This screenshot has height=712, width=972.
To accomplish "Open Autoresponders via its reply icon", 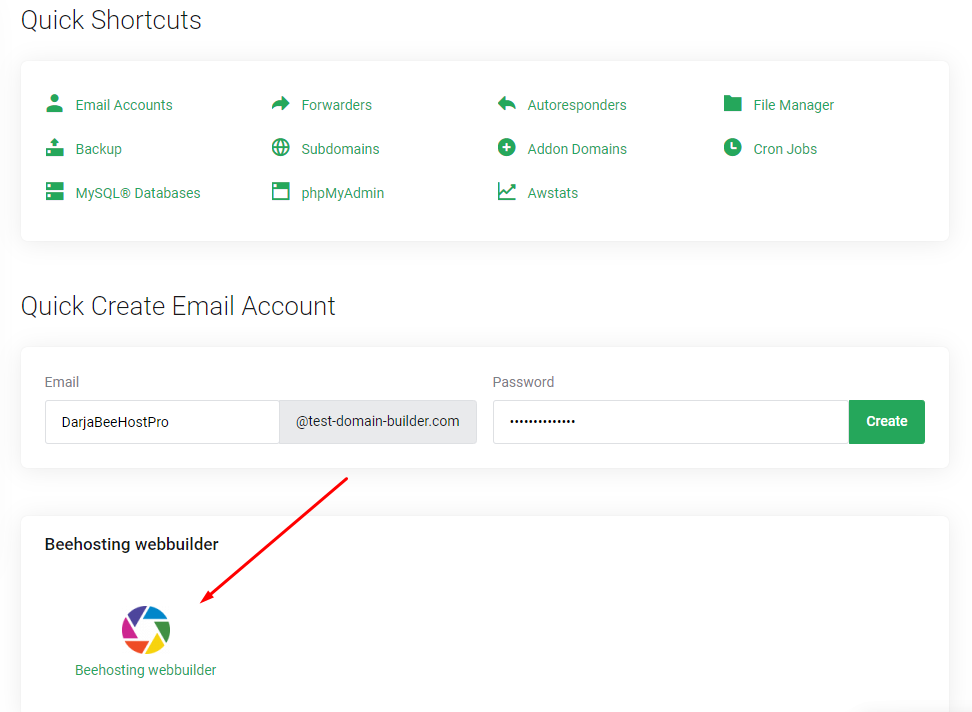I will tap(507, 102).
